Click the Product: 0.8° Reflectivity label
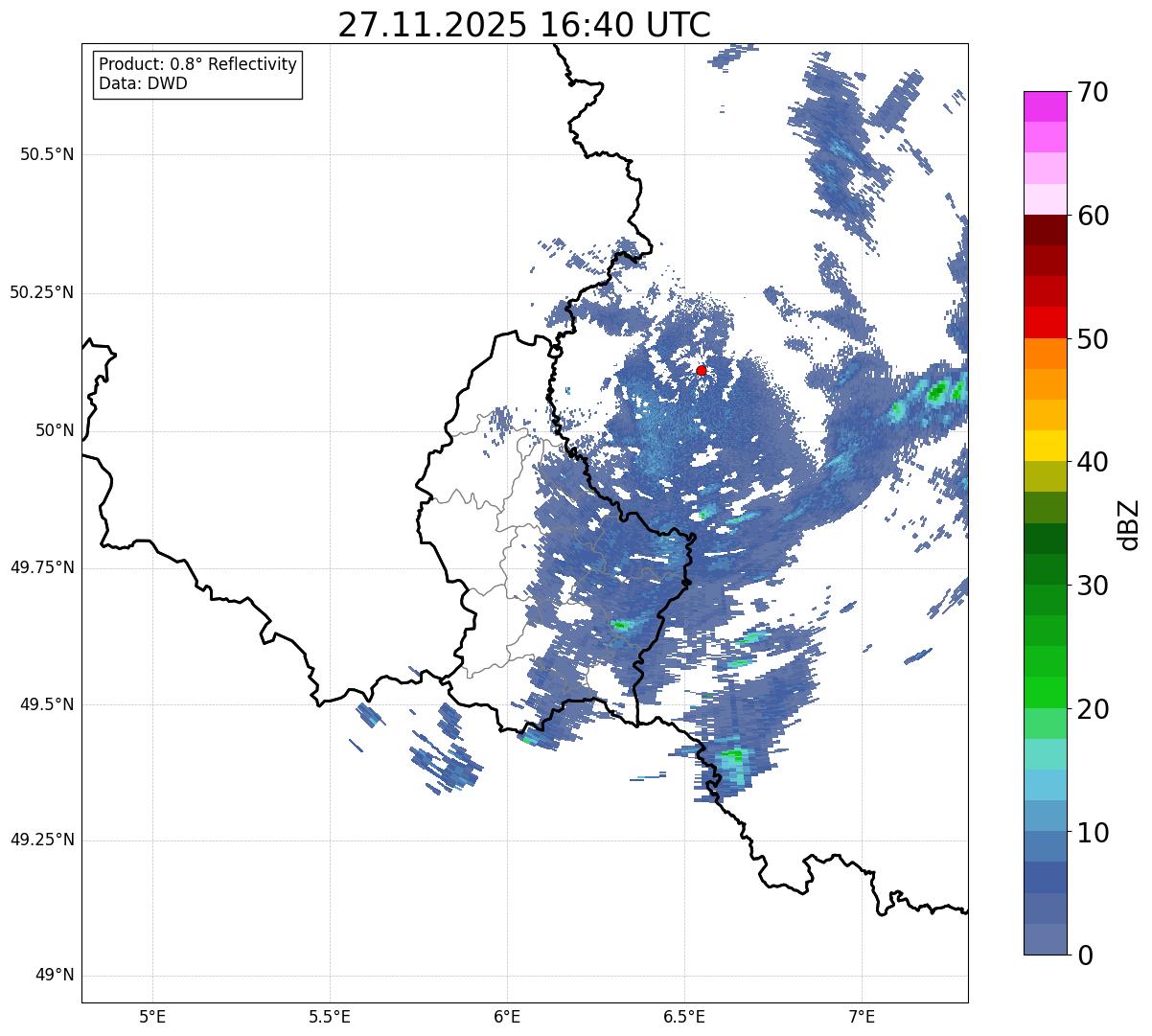Screen dimensions: 1152x1036 198,64
